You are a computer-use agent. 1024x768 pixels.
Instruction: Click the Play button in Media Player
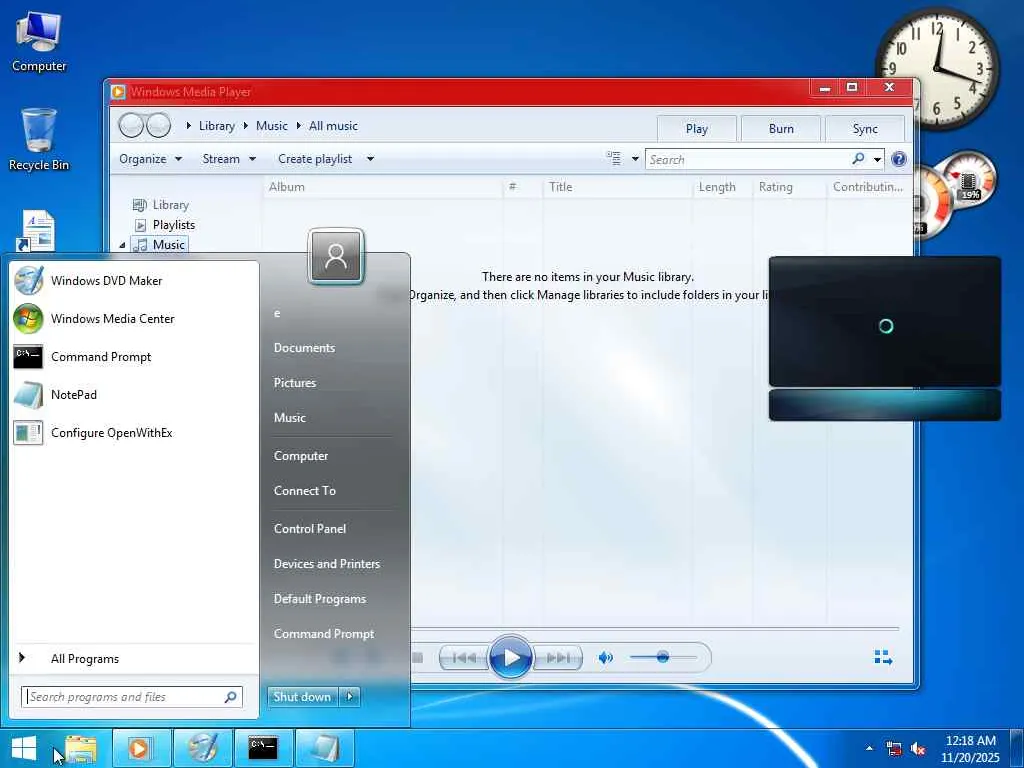click(x=510, y=658)
